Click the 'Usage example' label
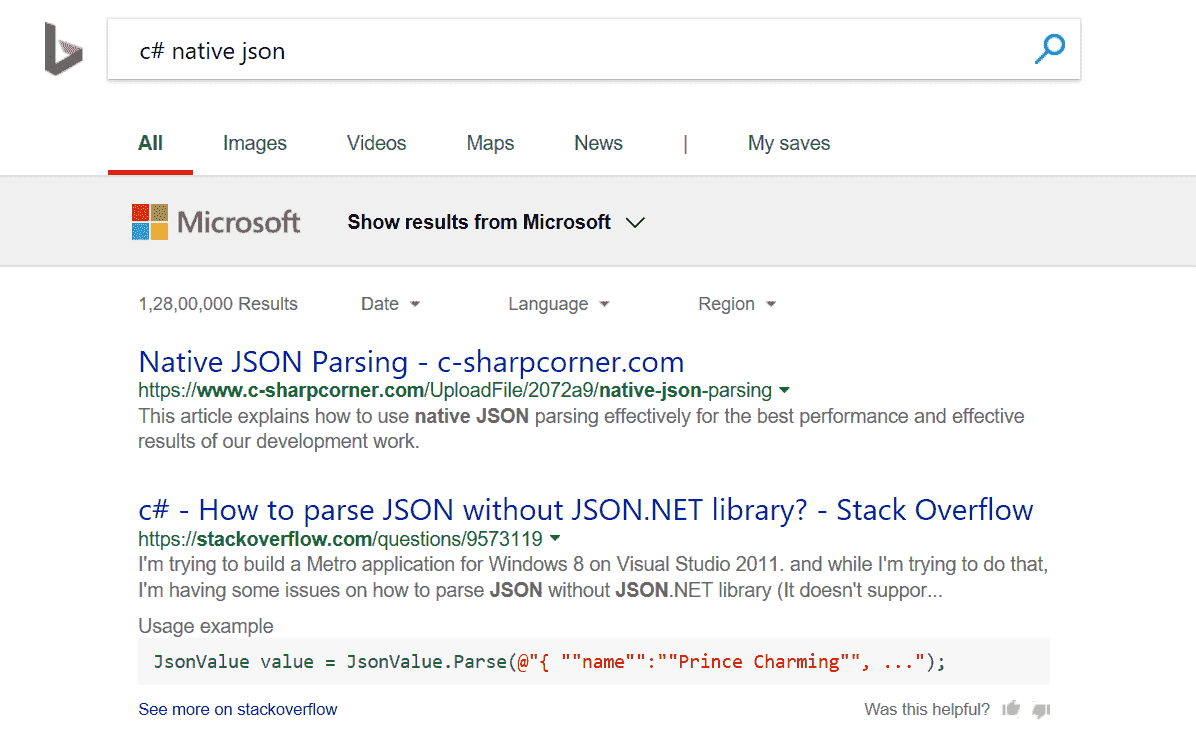The height and width of the screenshot is (746, 1196). pyautogui.click(x=206, y=626)
